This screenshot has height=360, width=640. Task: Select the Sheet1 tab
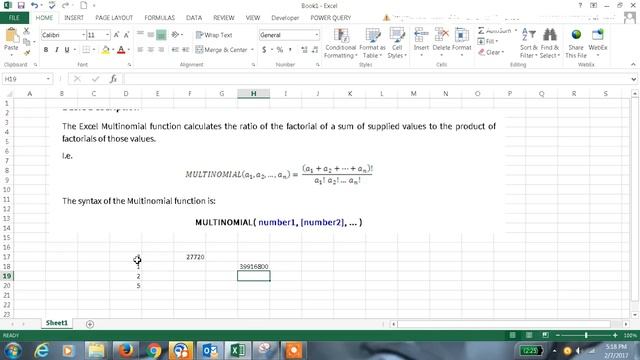pos(57,323)
